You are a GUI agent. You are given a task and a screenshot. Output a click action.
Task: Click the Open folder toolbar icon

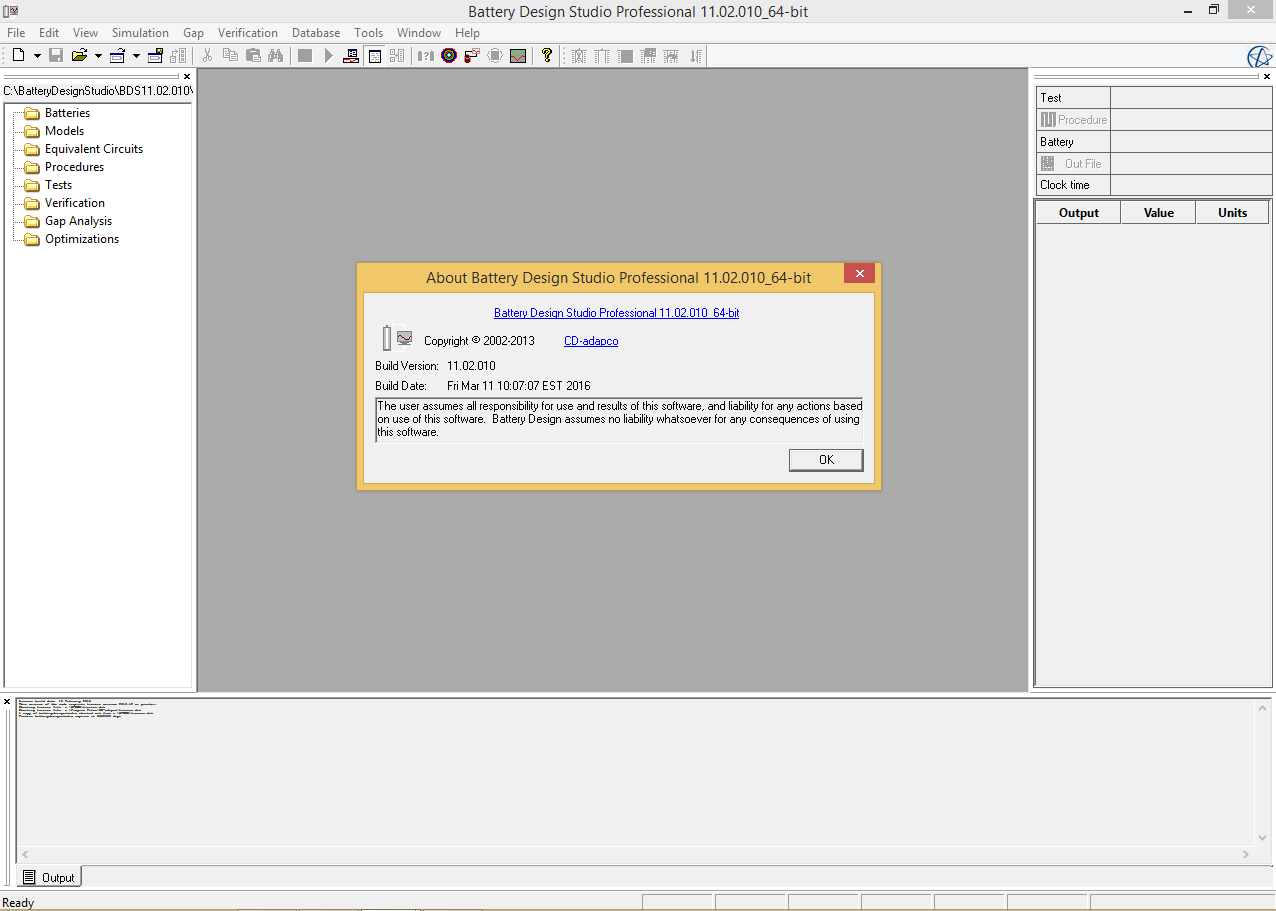pyautogui.click(x=79, y=56)
